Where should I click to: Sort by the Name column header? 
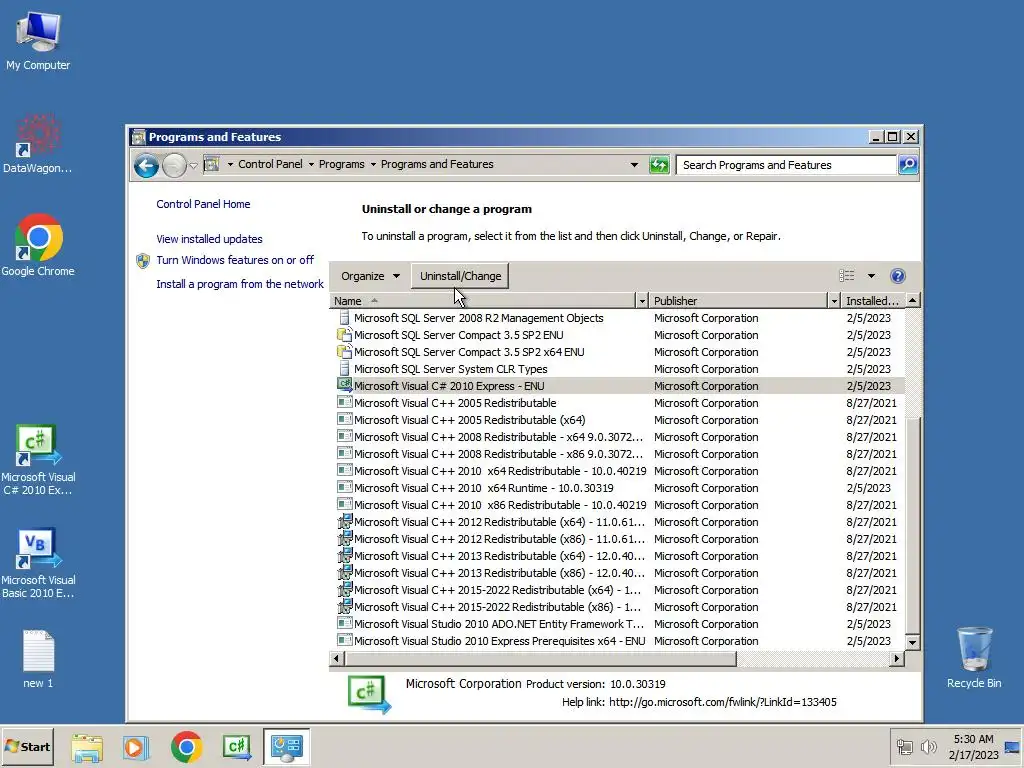(483, 300)
